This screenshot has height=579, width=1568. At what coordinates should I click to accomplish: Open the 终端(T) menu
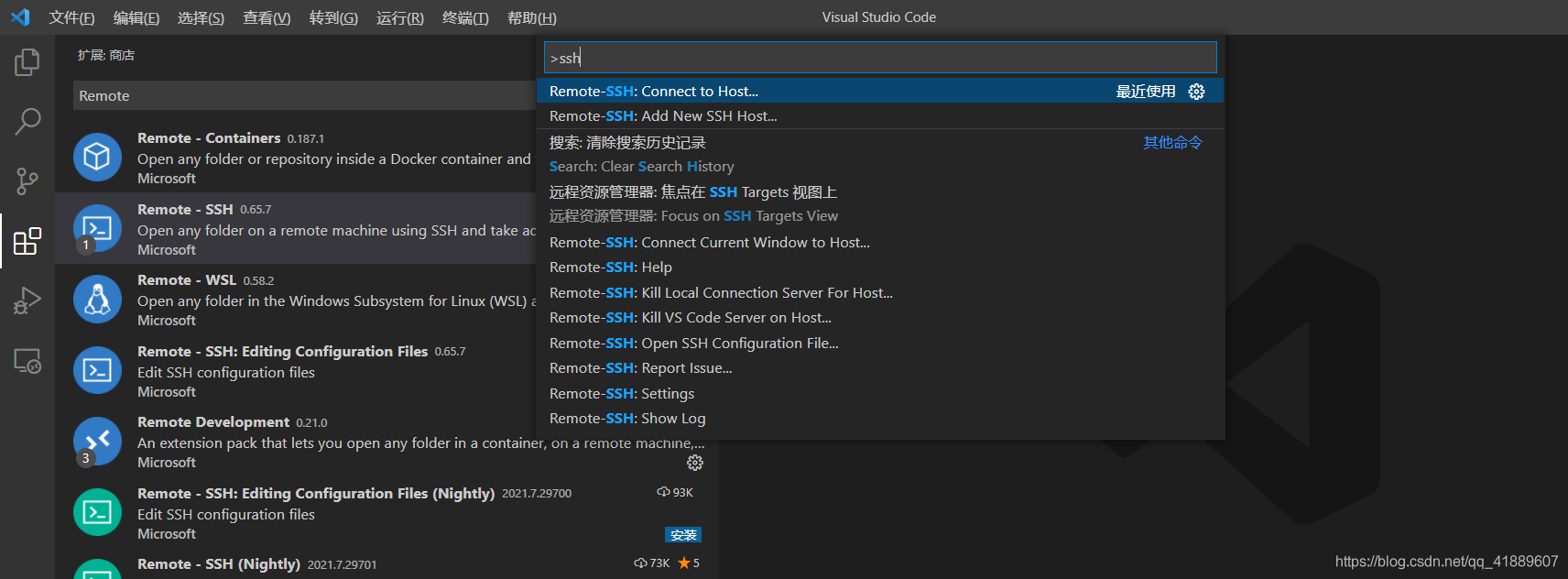tap(465, 17)
